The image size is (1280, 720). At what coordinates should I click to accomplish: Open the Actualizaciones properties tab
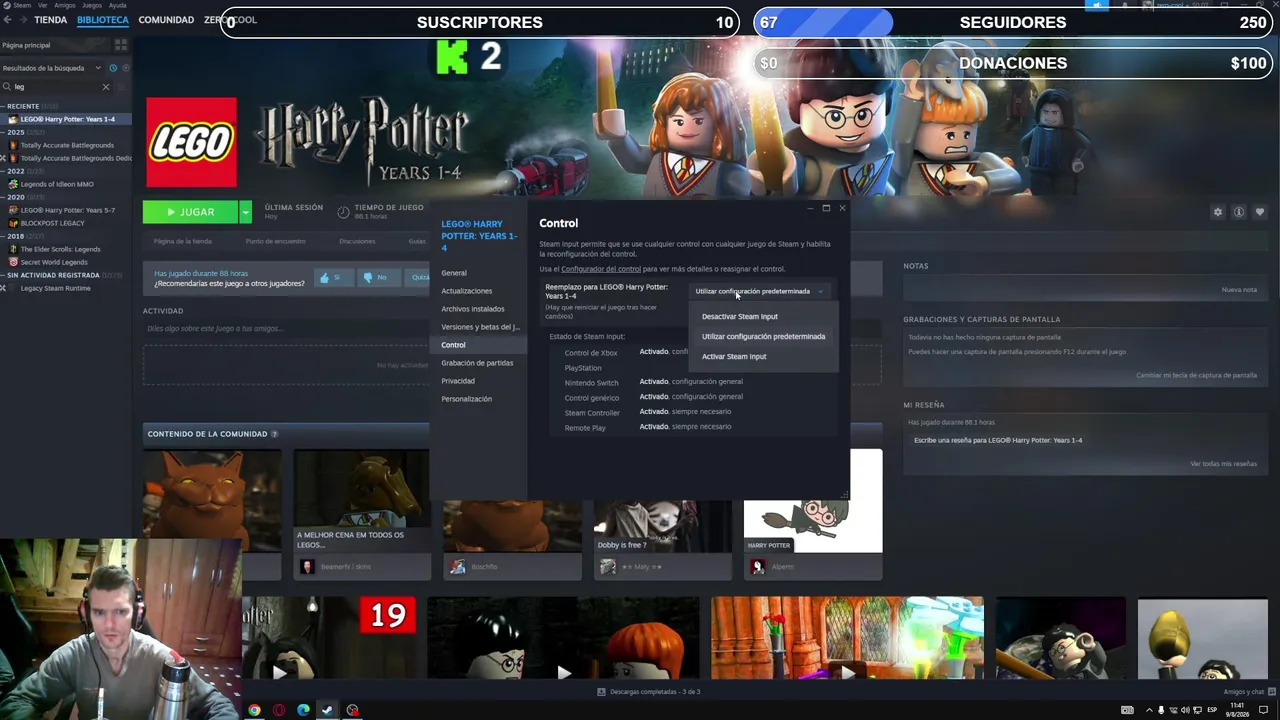pyautogui.click(x=467, y=291)
